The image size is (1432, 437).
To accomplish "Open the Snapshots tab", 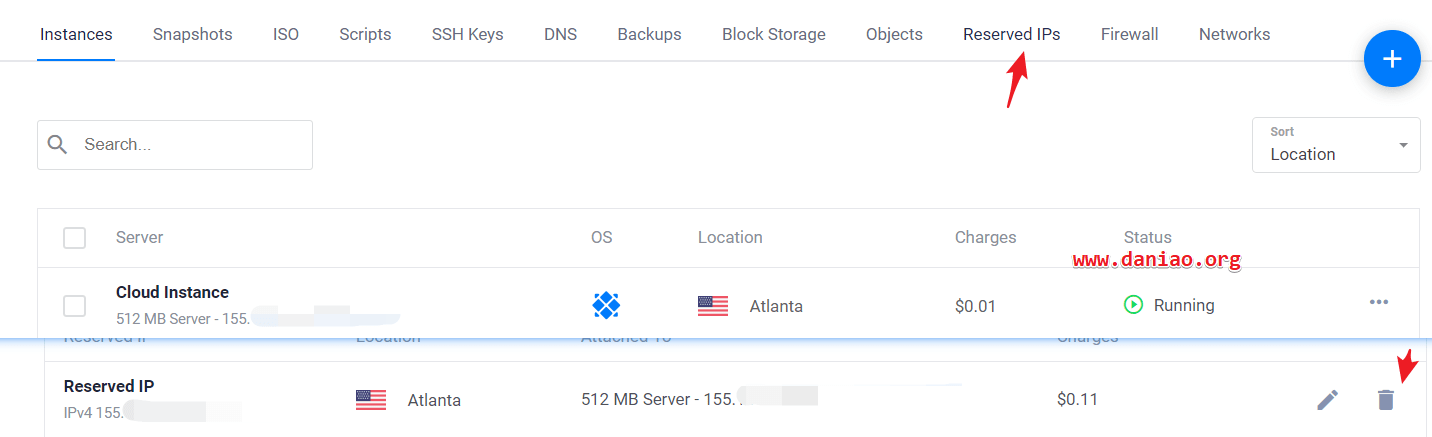I will pos(192,34).
